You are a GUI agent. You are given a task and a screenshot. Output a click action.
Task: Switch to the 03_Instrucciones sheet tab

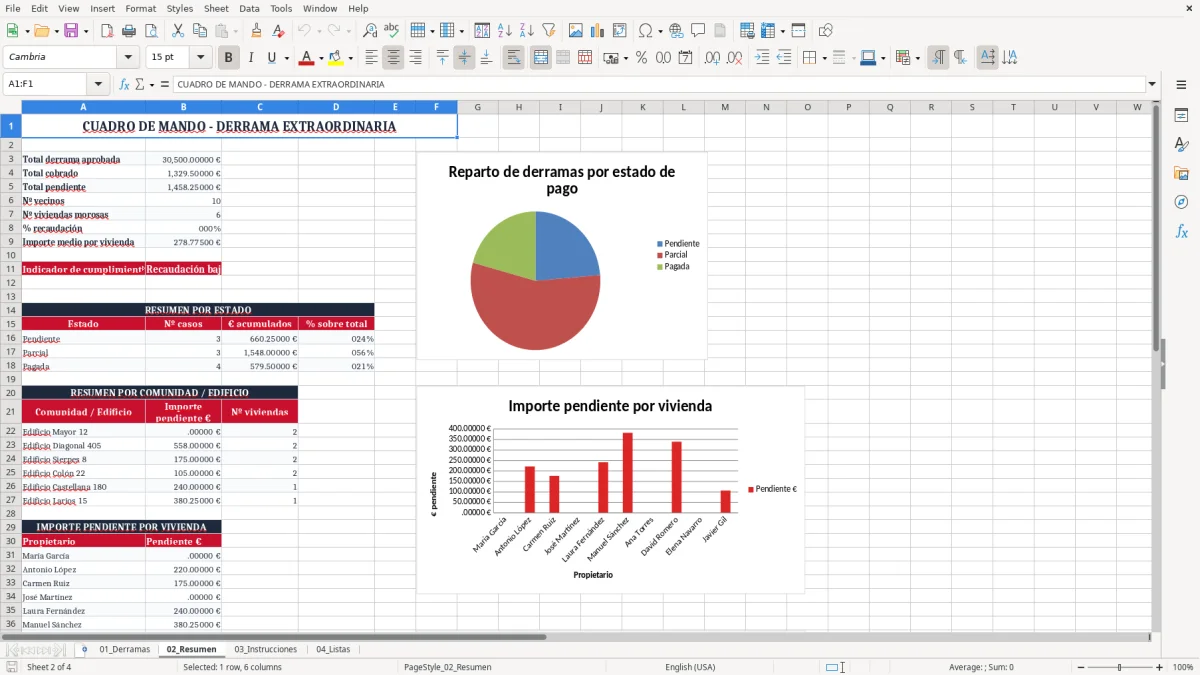coord(265,649)
